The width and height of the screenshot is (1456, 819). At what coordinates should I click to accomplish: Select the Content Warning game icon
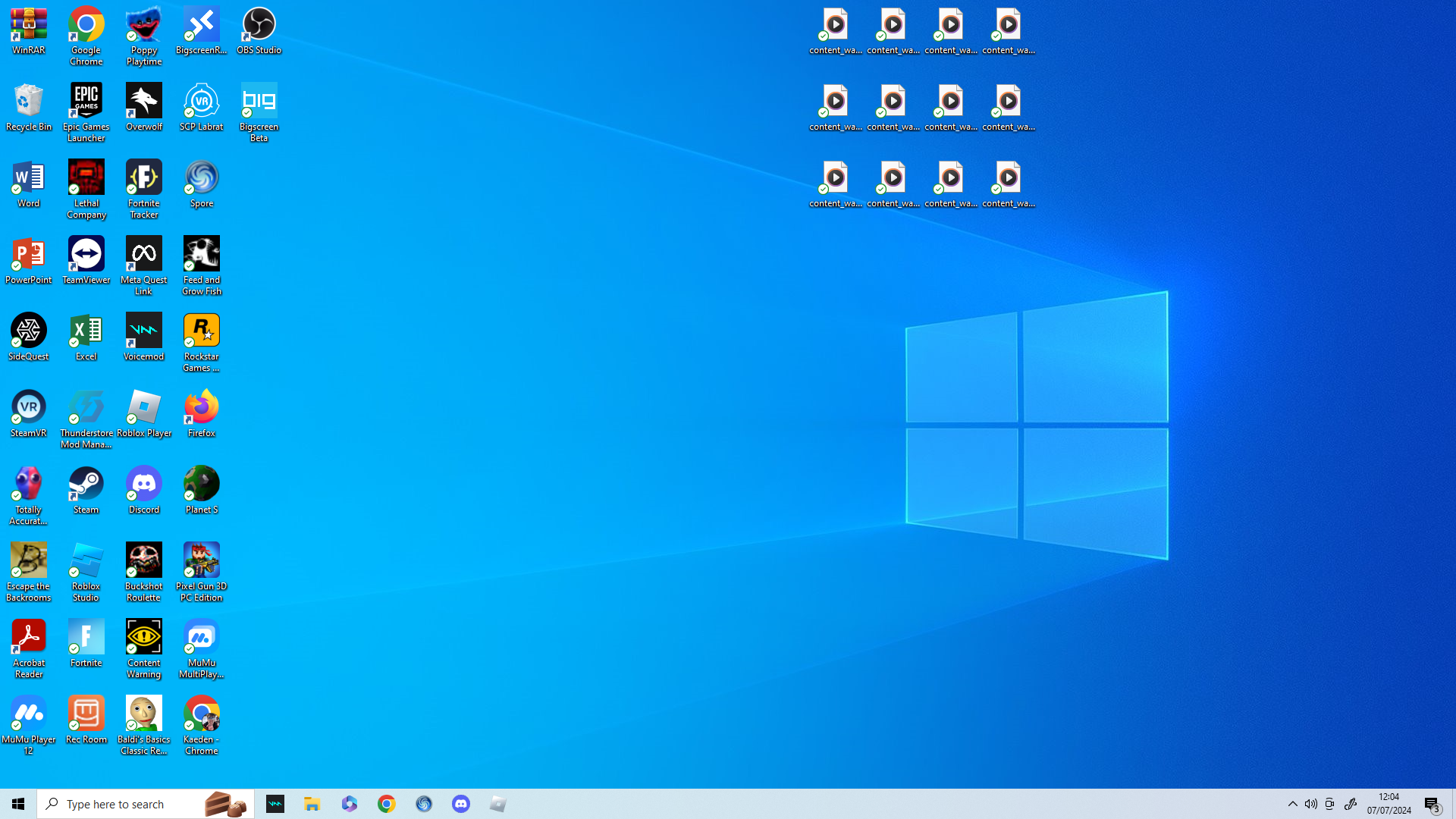[x=144, y=647]
